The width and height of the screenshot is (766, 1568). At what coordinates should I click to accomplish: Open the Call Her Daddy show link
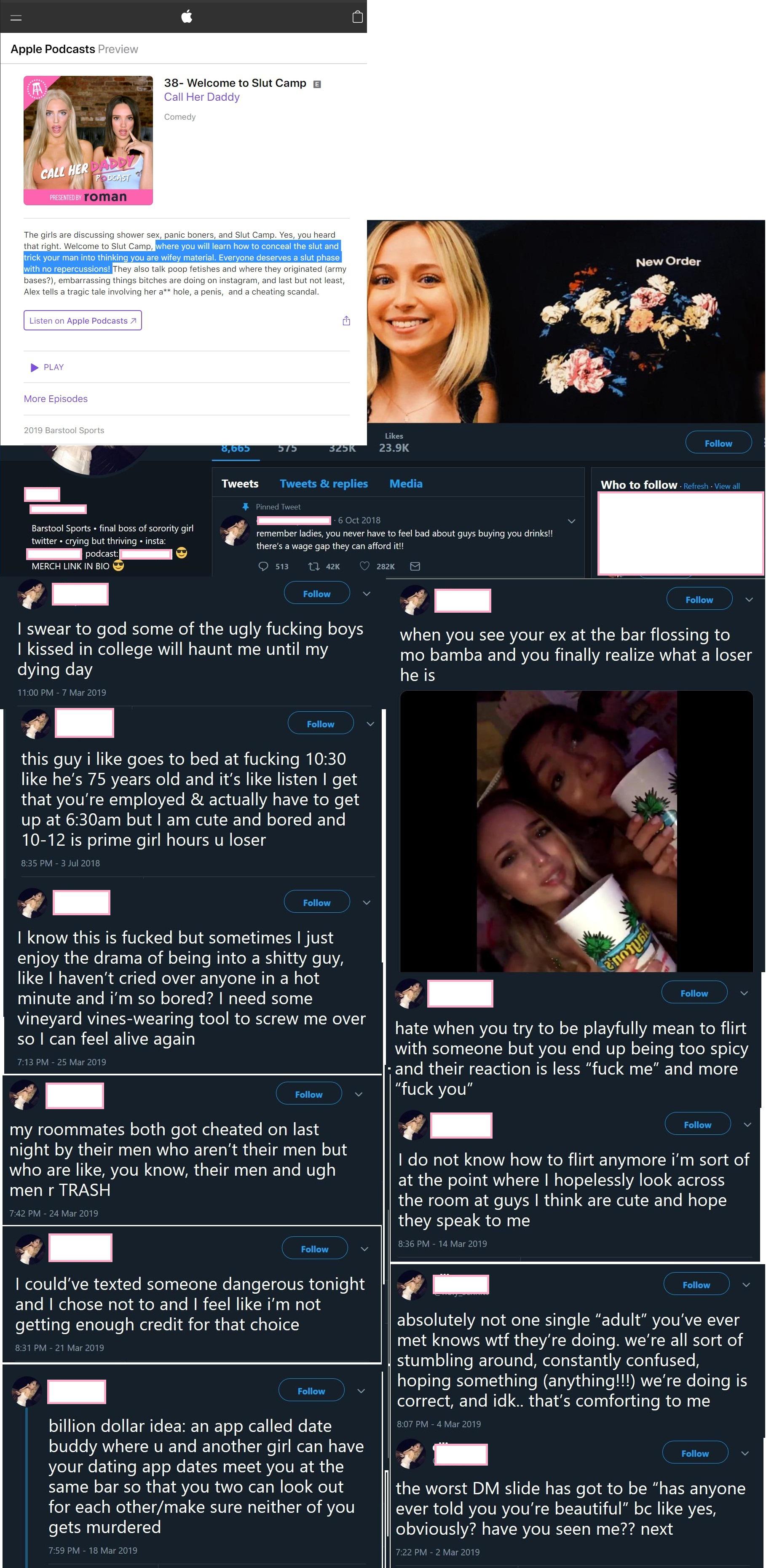(201, 97)
